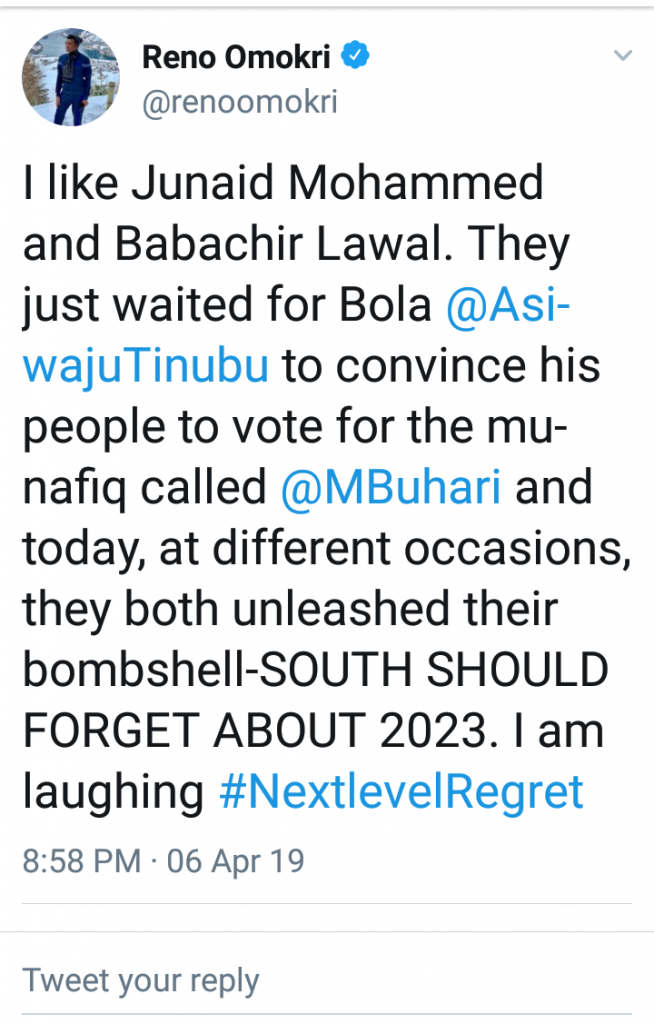Click the phrase 'to convince his'
654x1024 pixels.
440,367
